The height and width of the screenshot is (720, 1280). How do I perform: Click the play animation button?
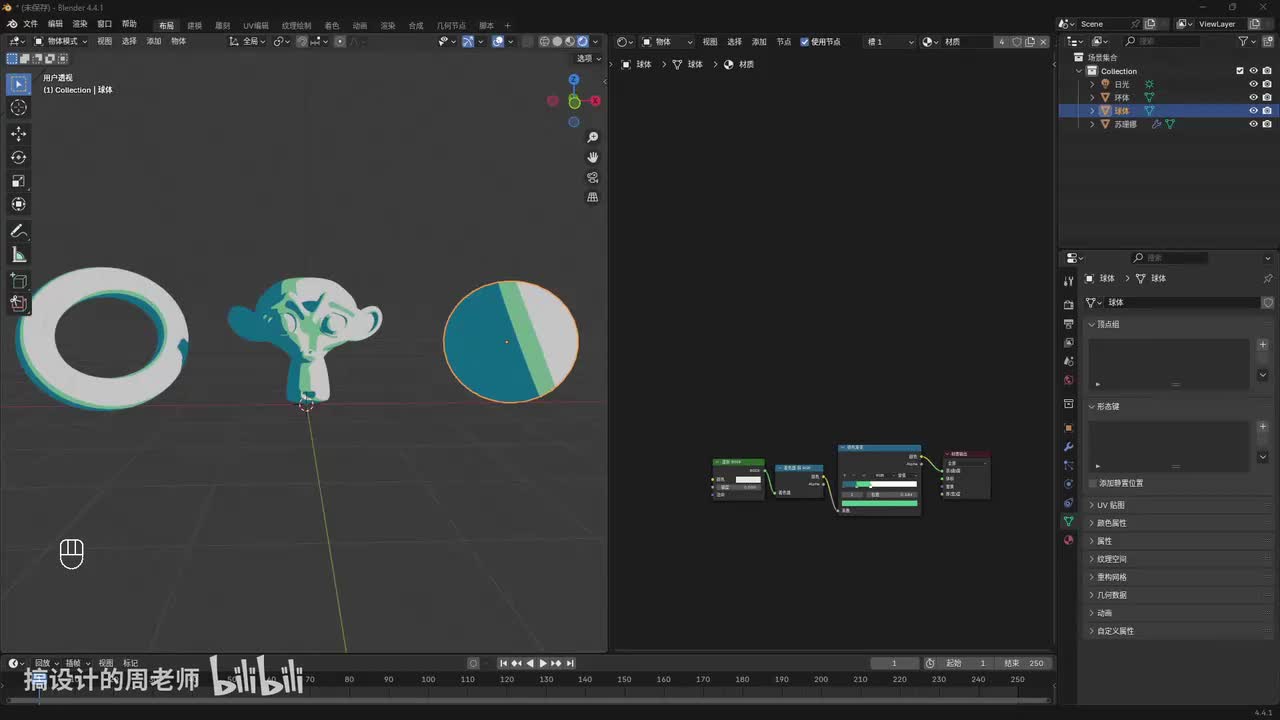543,663
